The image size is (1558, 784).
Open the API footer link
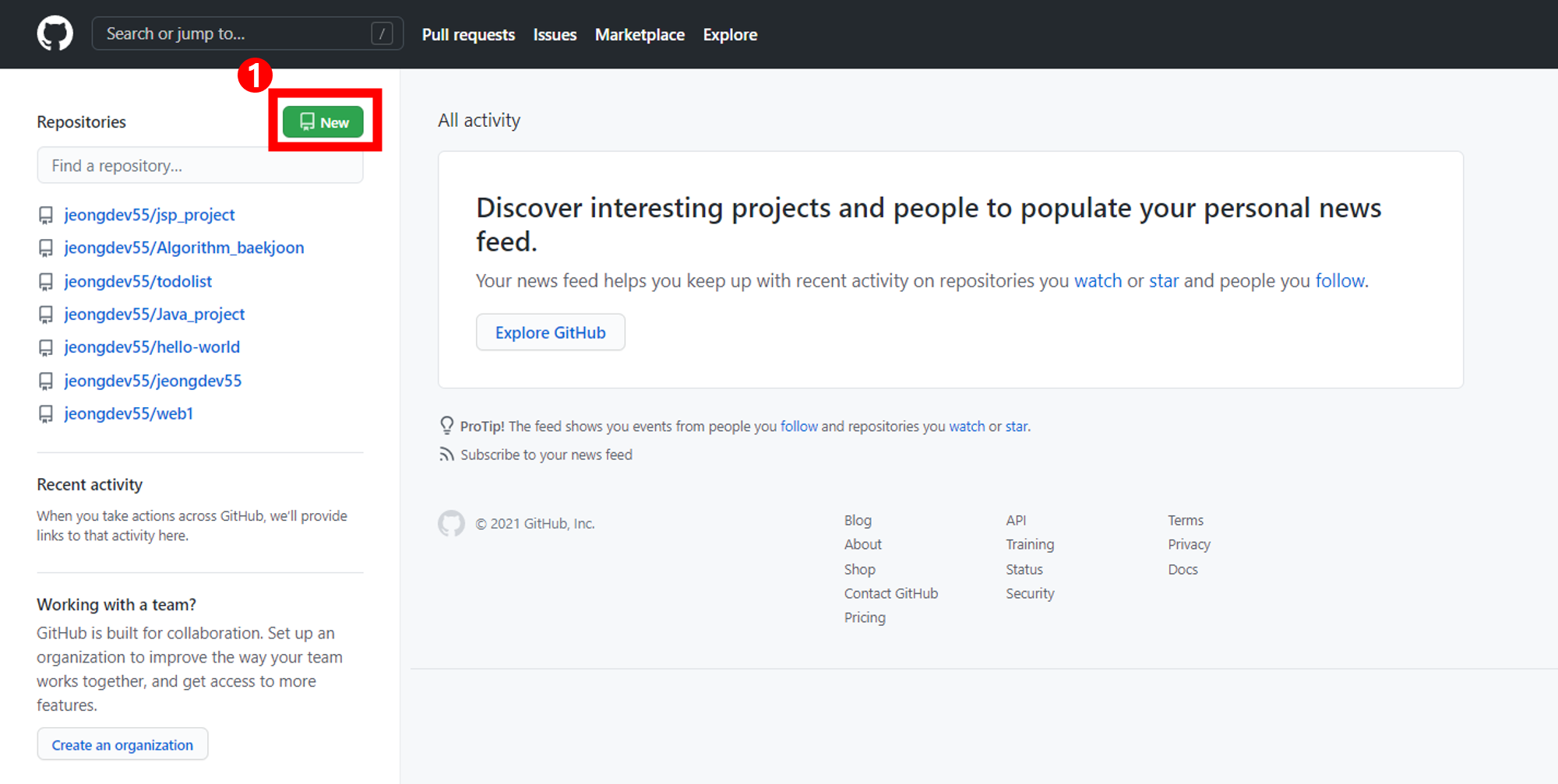pyautogui.click(x=1016, y=520)
